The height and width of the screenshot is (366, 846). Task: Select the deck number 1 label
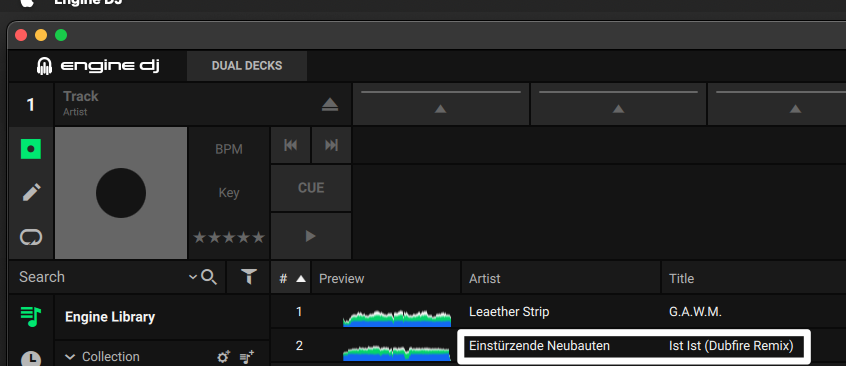pyautogui.click(x=31, y=105)
